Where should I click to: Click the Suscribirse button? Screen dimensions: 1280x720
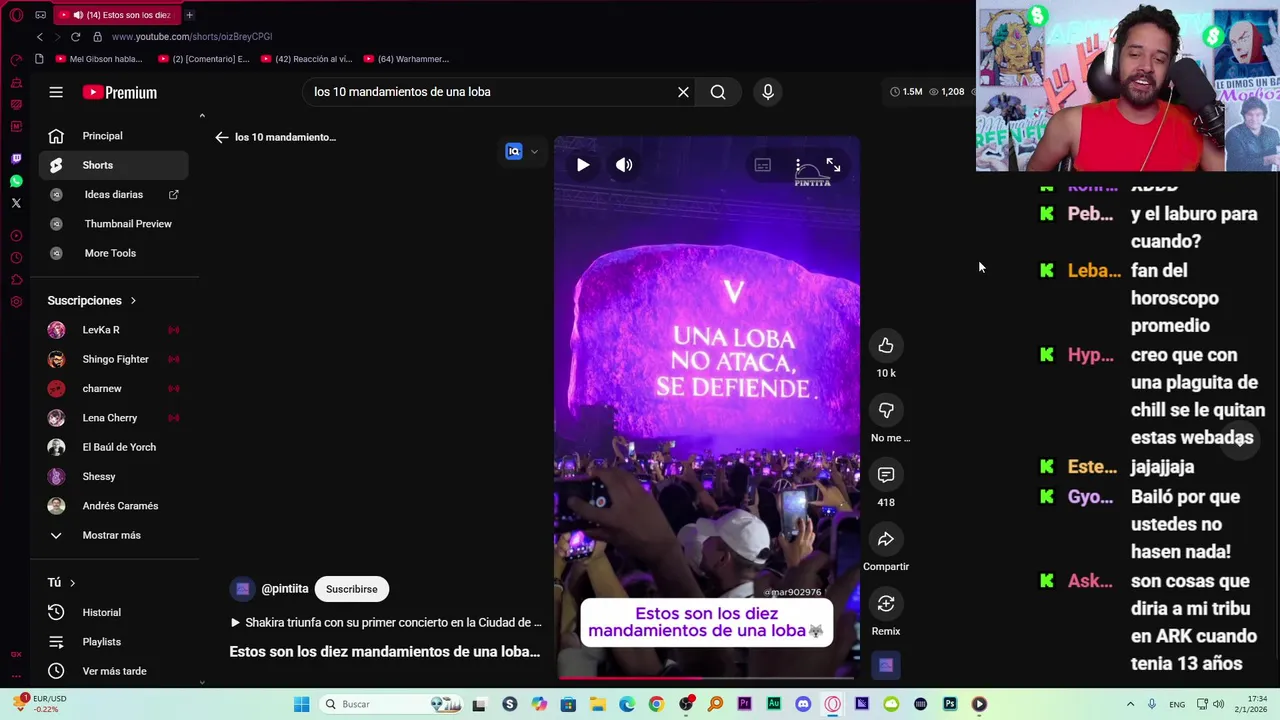(x=352, y=589)
